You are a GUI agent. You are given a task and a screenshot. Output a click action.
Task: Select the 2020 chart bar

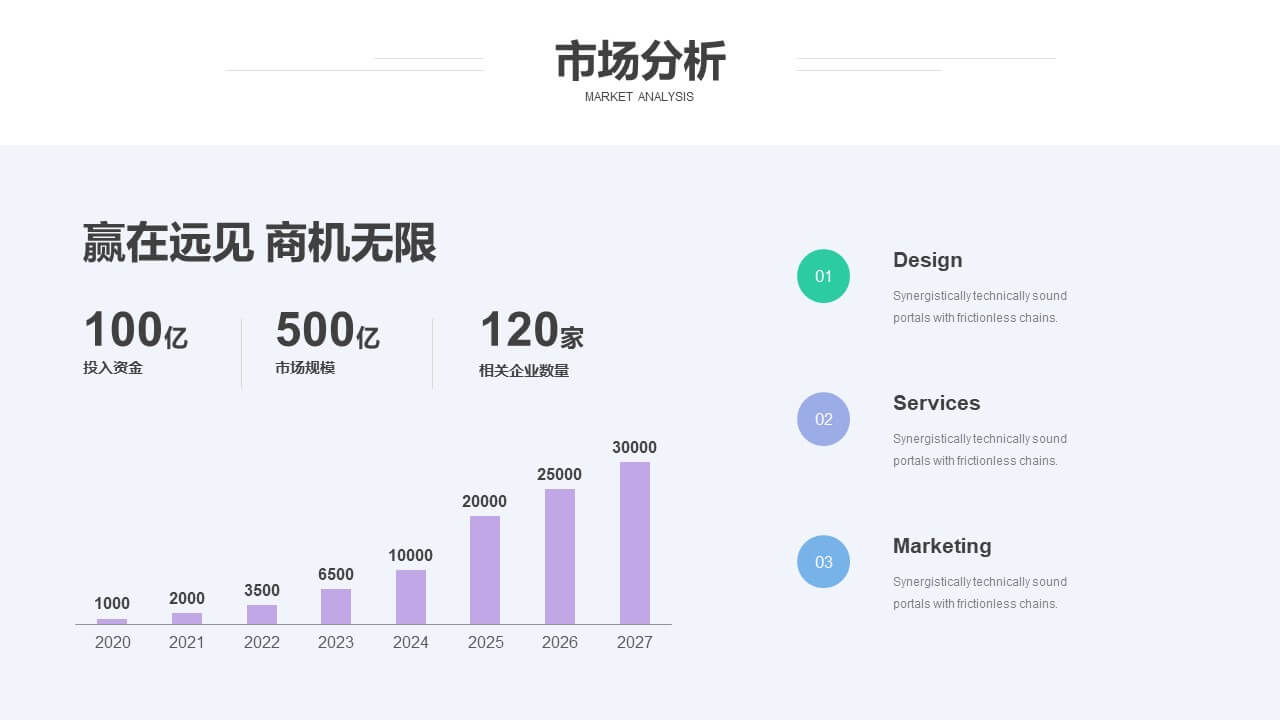tap(112, 621)
